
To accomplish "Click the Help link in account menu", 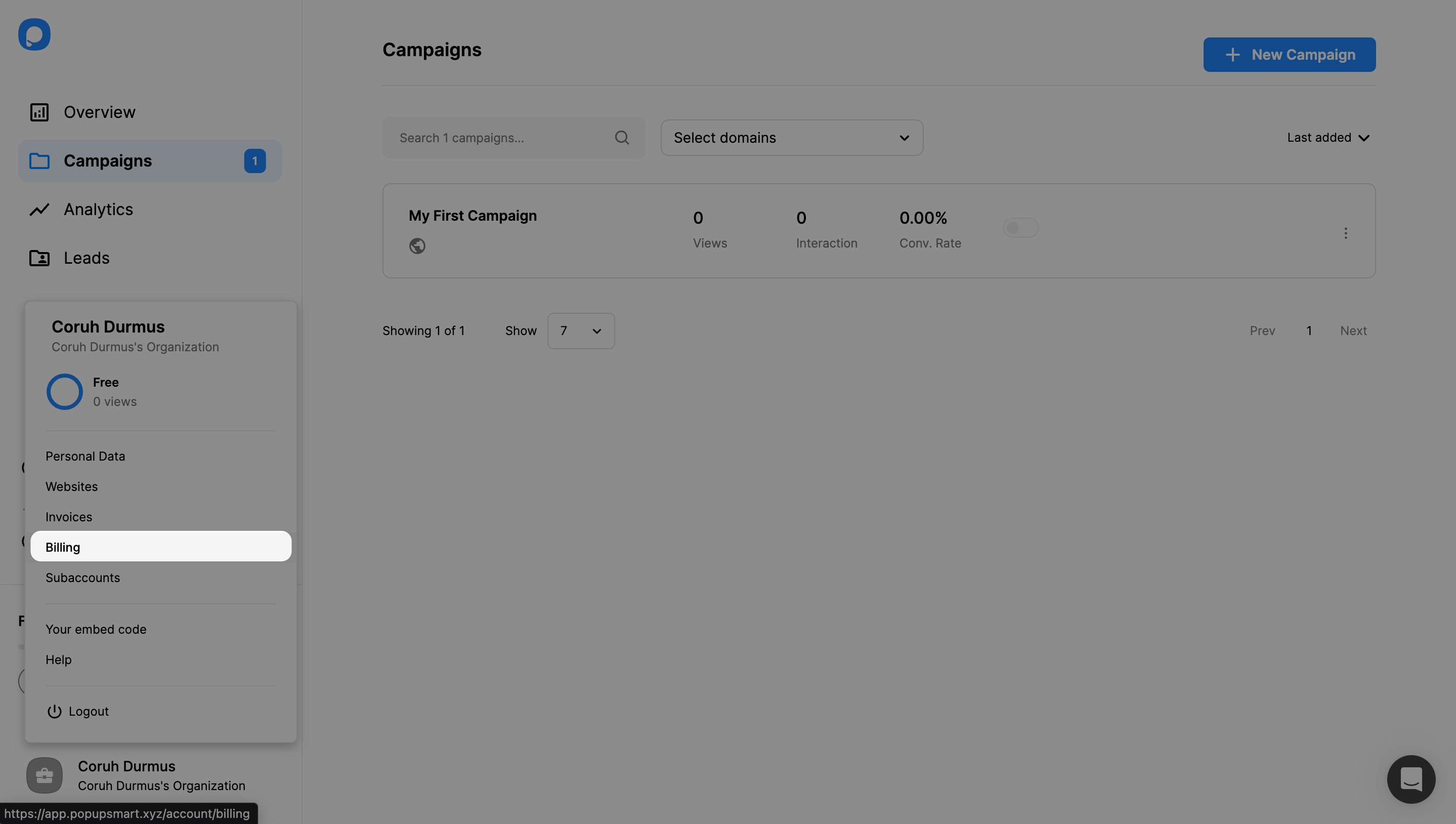I will [x=58, y=660].
